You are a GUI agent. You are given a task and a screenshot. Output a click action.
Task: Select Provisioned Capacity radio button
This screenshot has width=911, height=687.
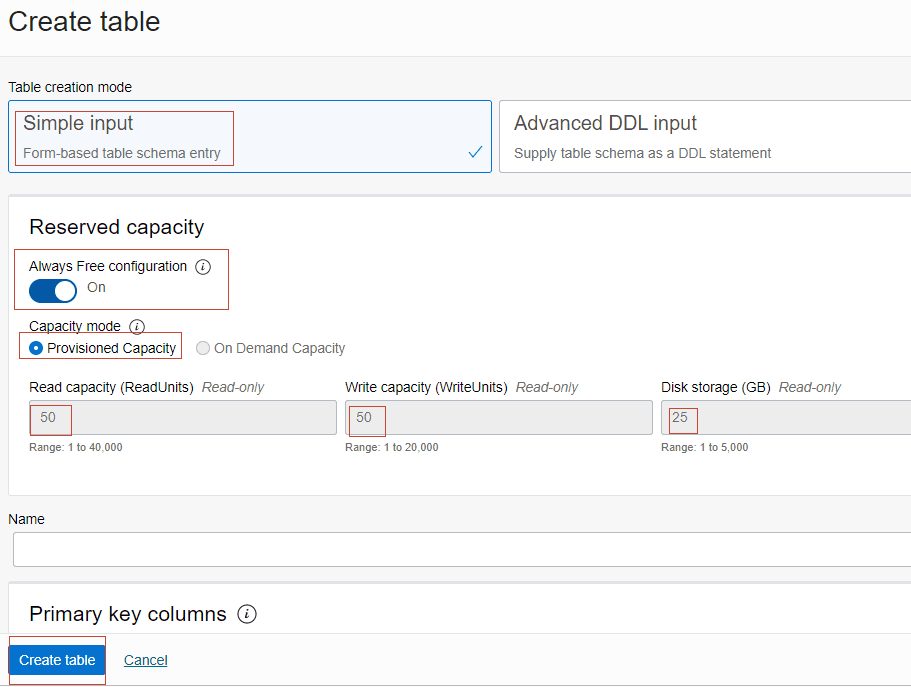tap(36, 348)
